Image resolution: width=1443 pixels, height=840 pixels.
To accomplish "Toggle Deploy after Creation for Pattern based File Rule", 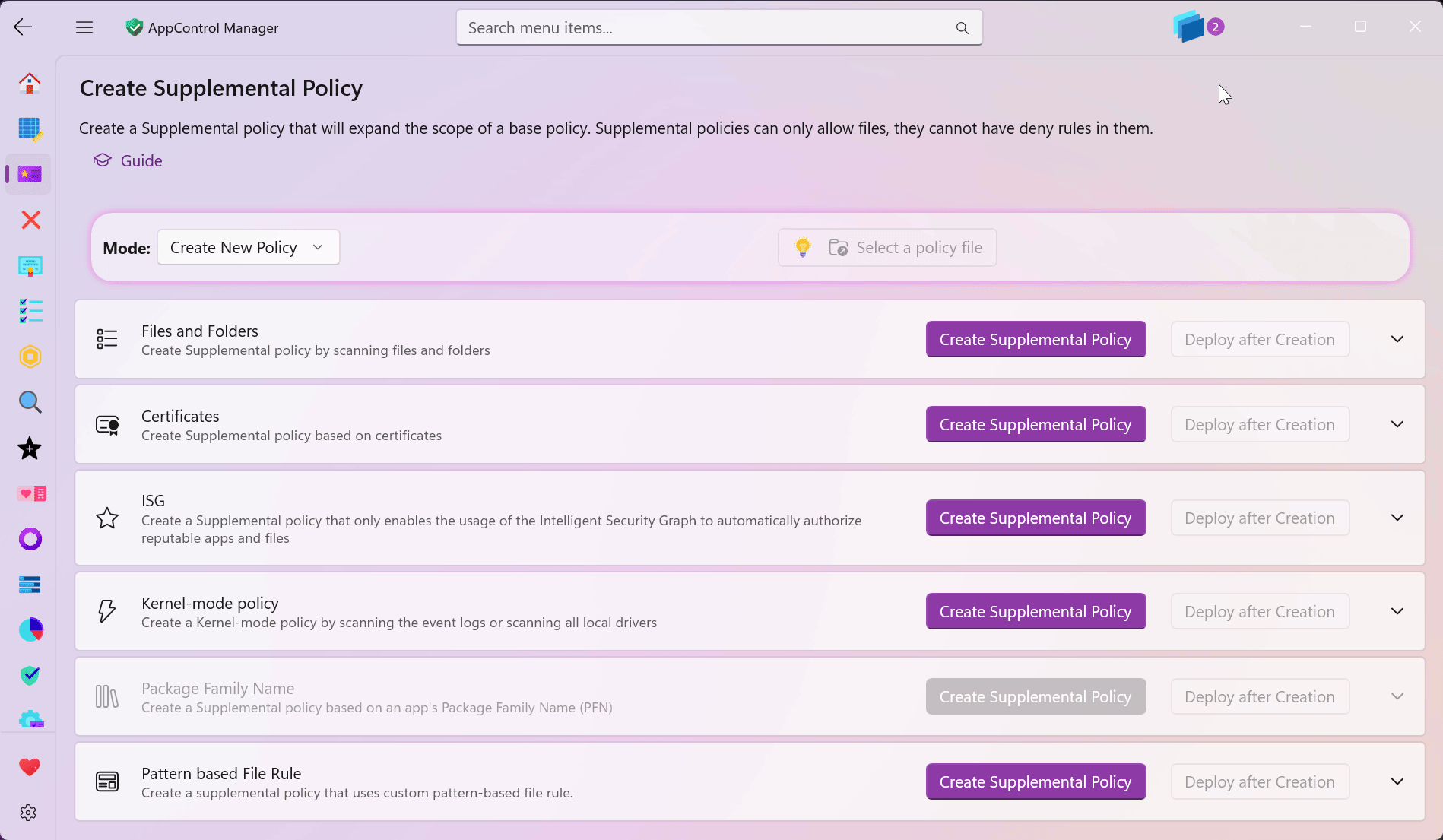I will [1260, 781].
